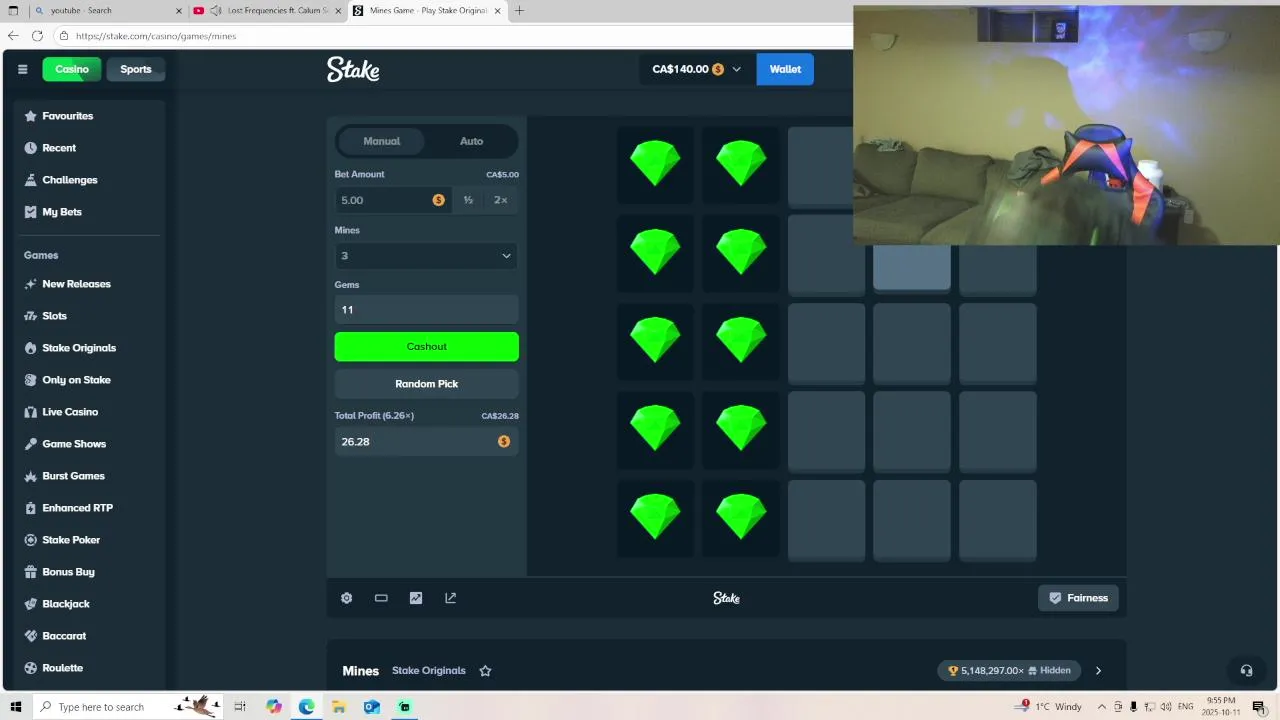Reload the page with the browser refresh icon
The width and height of the screenshot is (1280, 720).
click(x=37, y=35)
